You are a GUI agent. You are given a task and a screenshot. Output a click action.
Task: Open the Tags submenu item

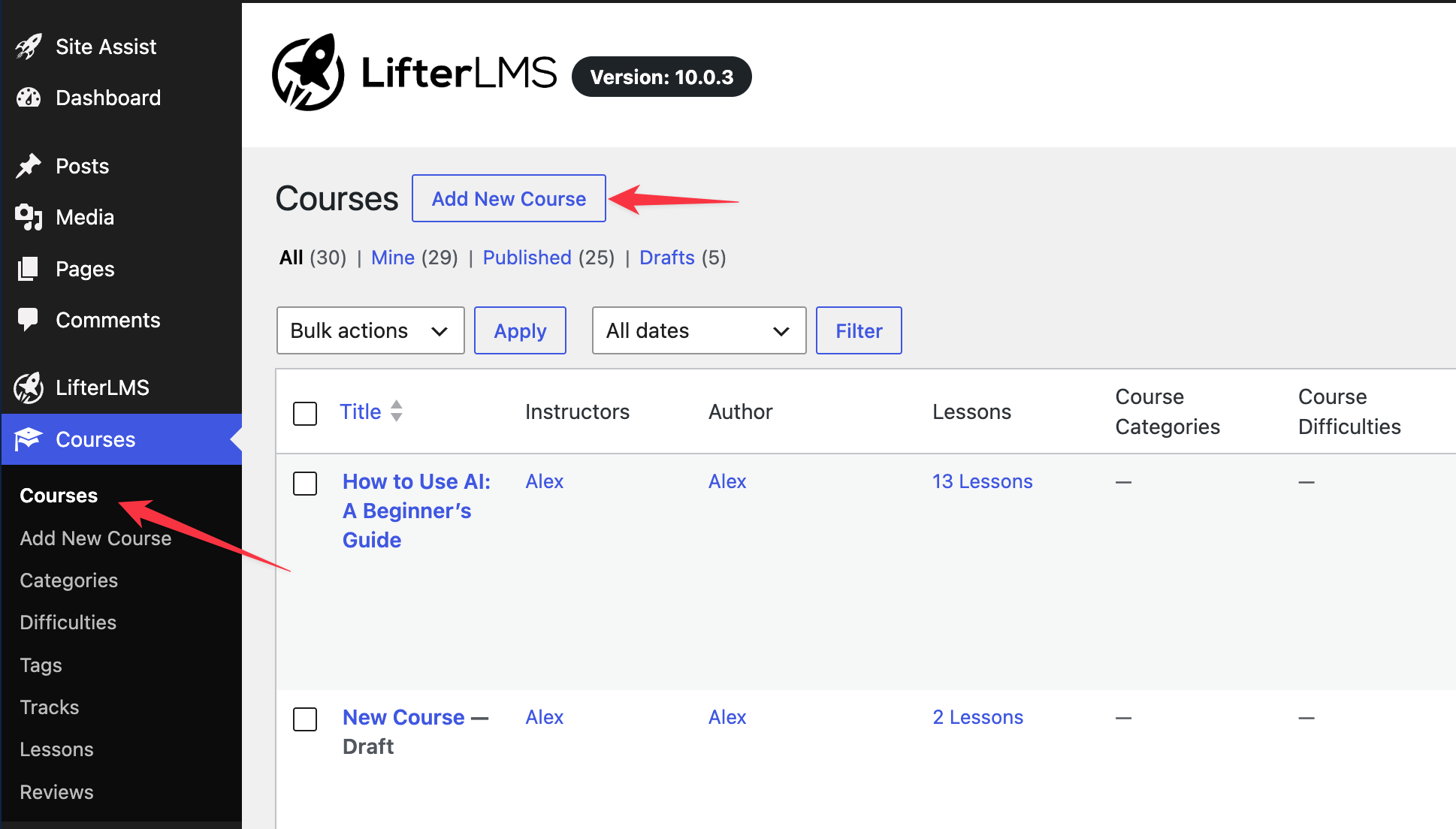click(41, 665)
